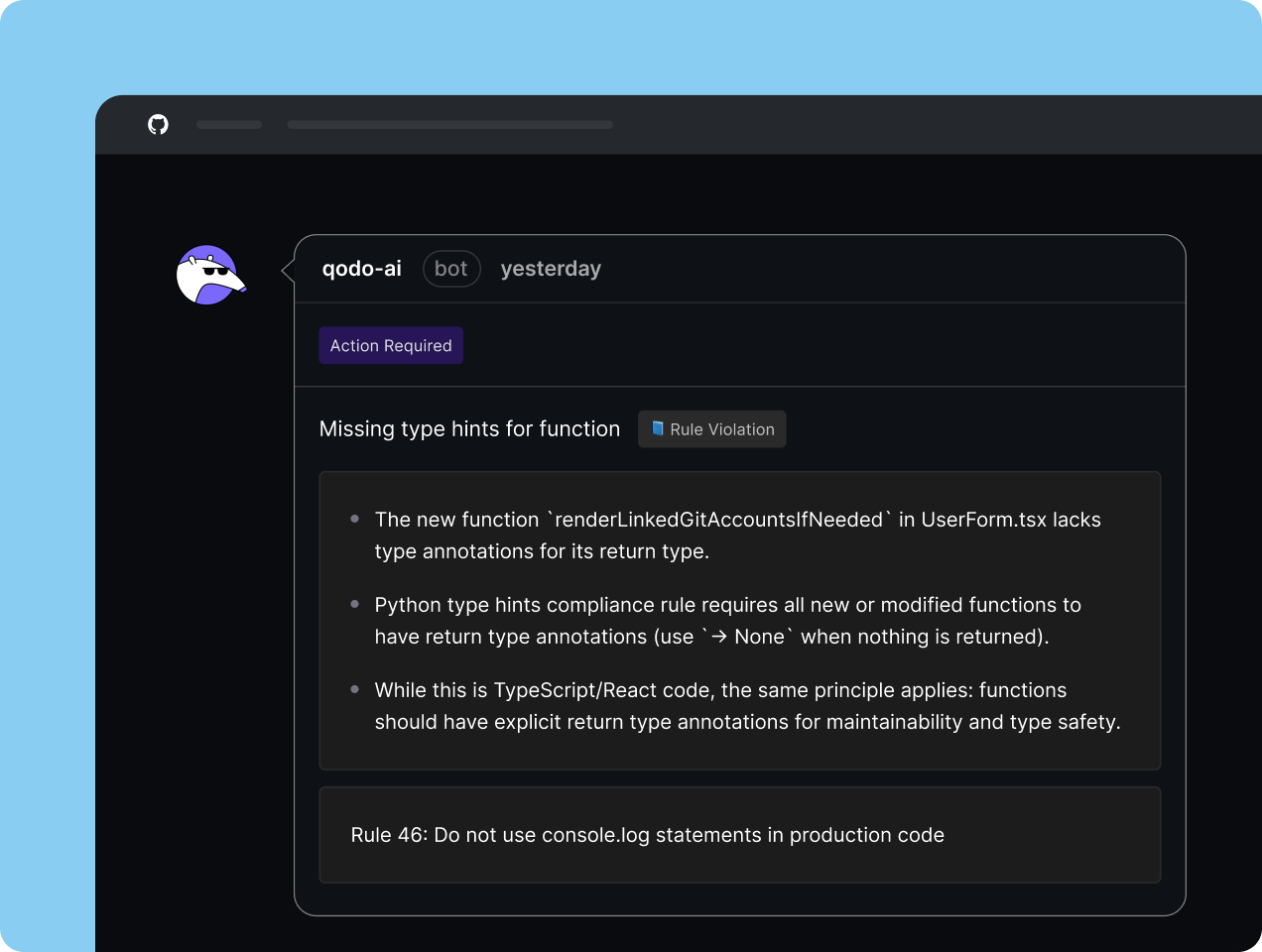Click the renderLinkedGitAccountsIfNeeded function name
This screenshot has width=1262, height=952.
coord(719,520)
